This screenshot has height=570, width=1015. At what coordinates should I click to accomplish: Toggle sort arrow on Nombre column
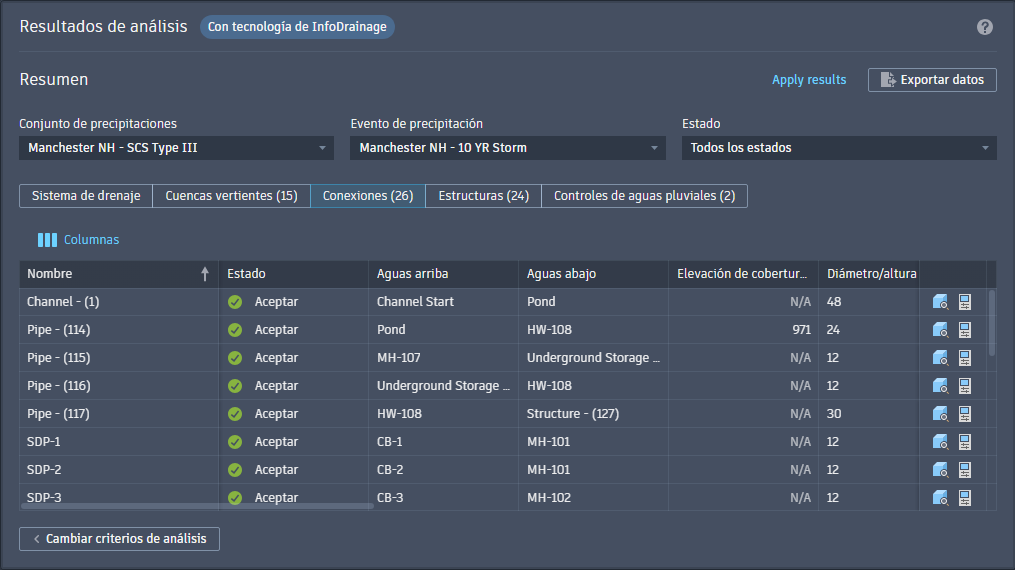[205, 274]
